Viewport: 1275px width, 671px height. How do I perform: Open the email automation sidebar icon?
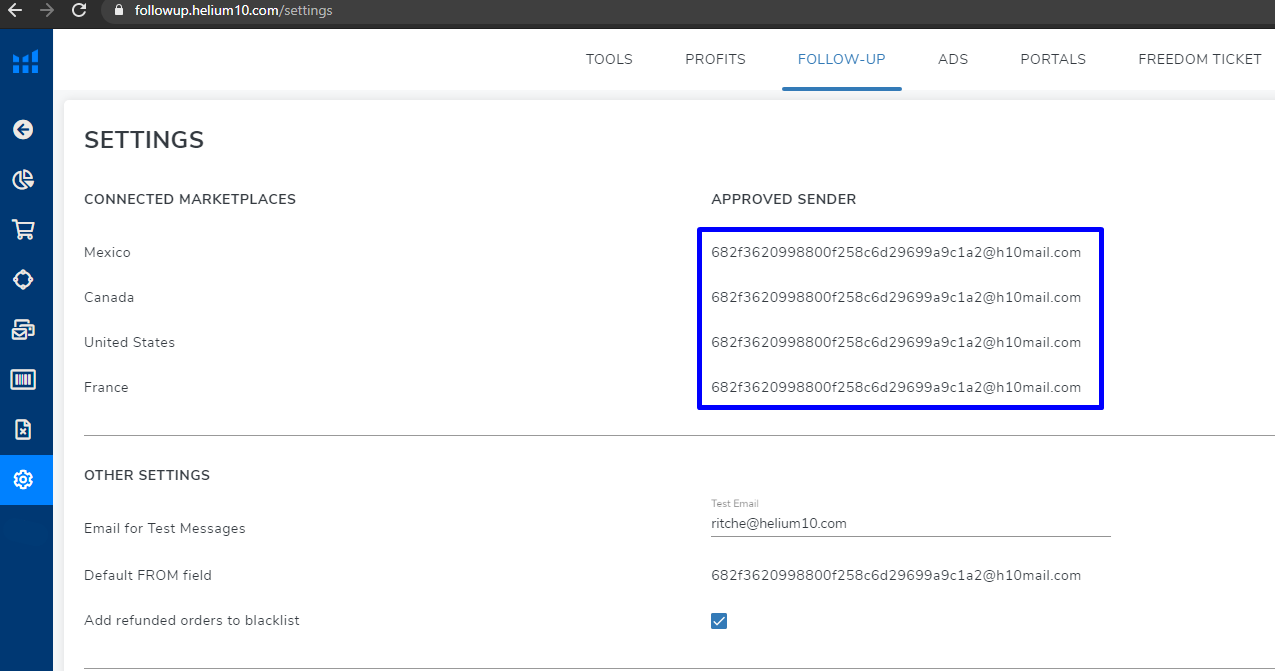23,329
